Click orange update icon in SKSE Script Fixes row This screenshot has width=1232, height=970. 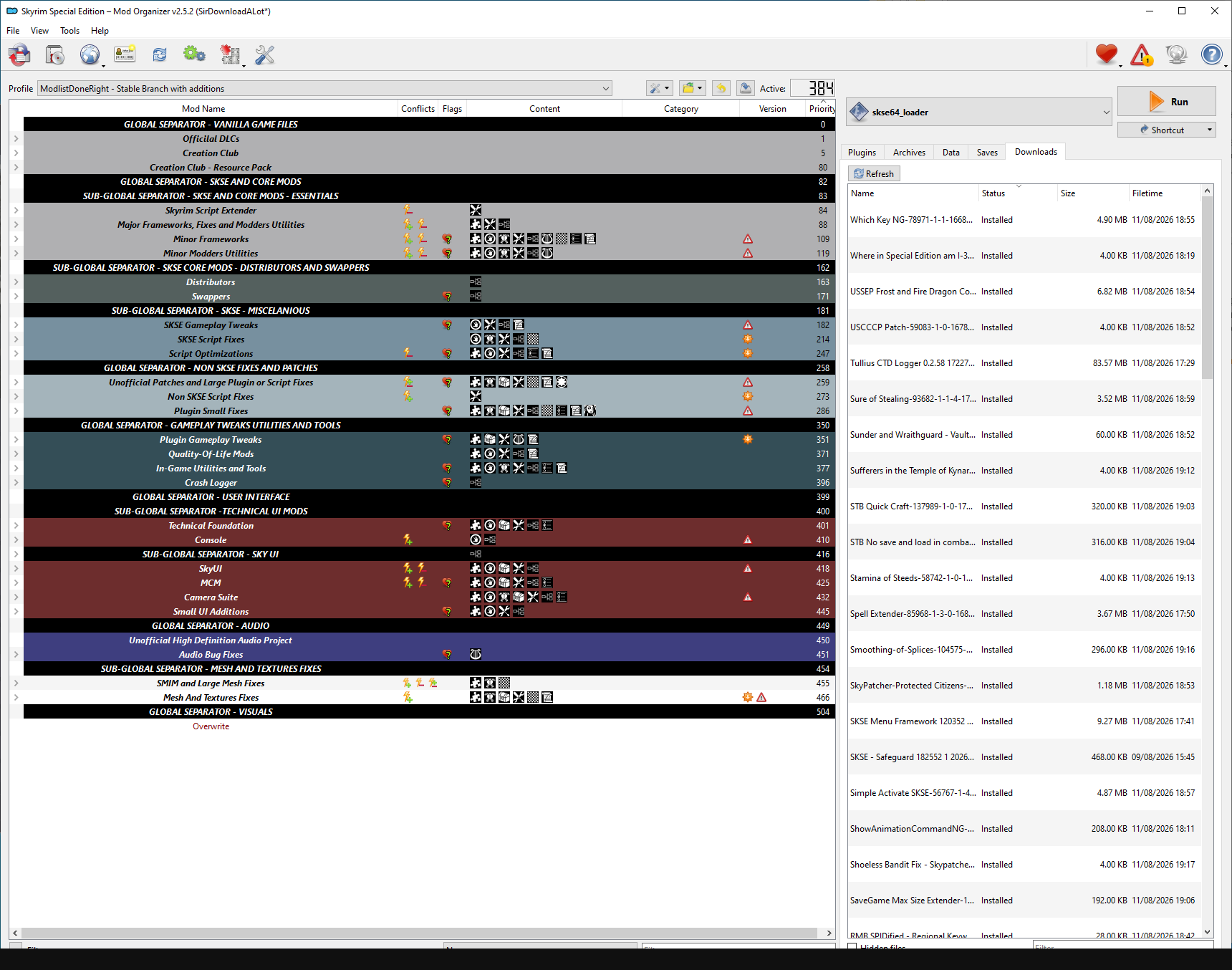(x=748, y=339)
